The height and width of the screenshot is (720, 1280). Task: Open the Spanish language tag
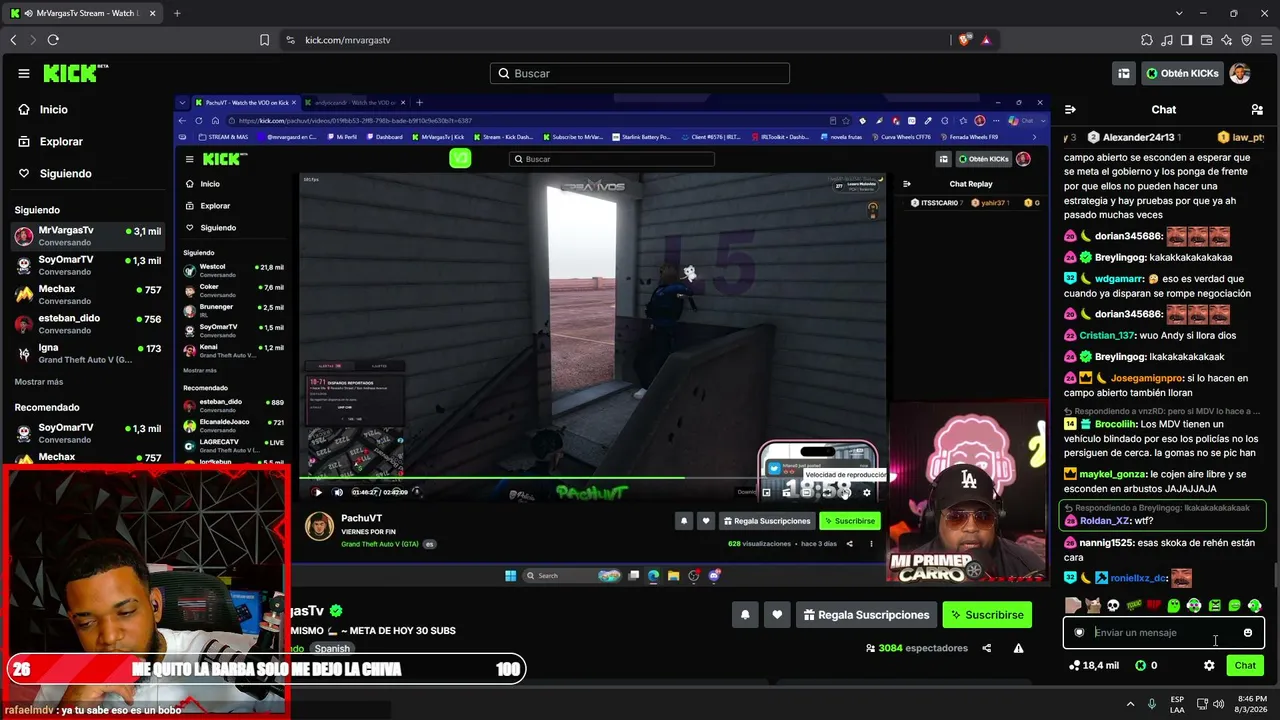pos(332,649)
